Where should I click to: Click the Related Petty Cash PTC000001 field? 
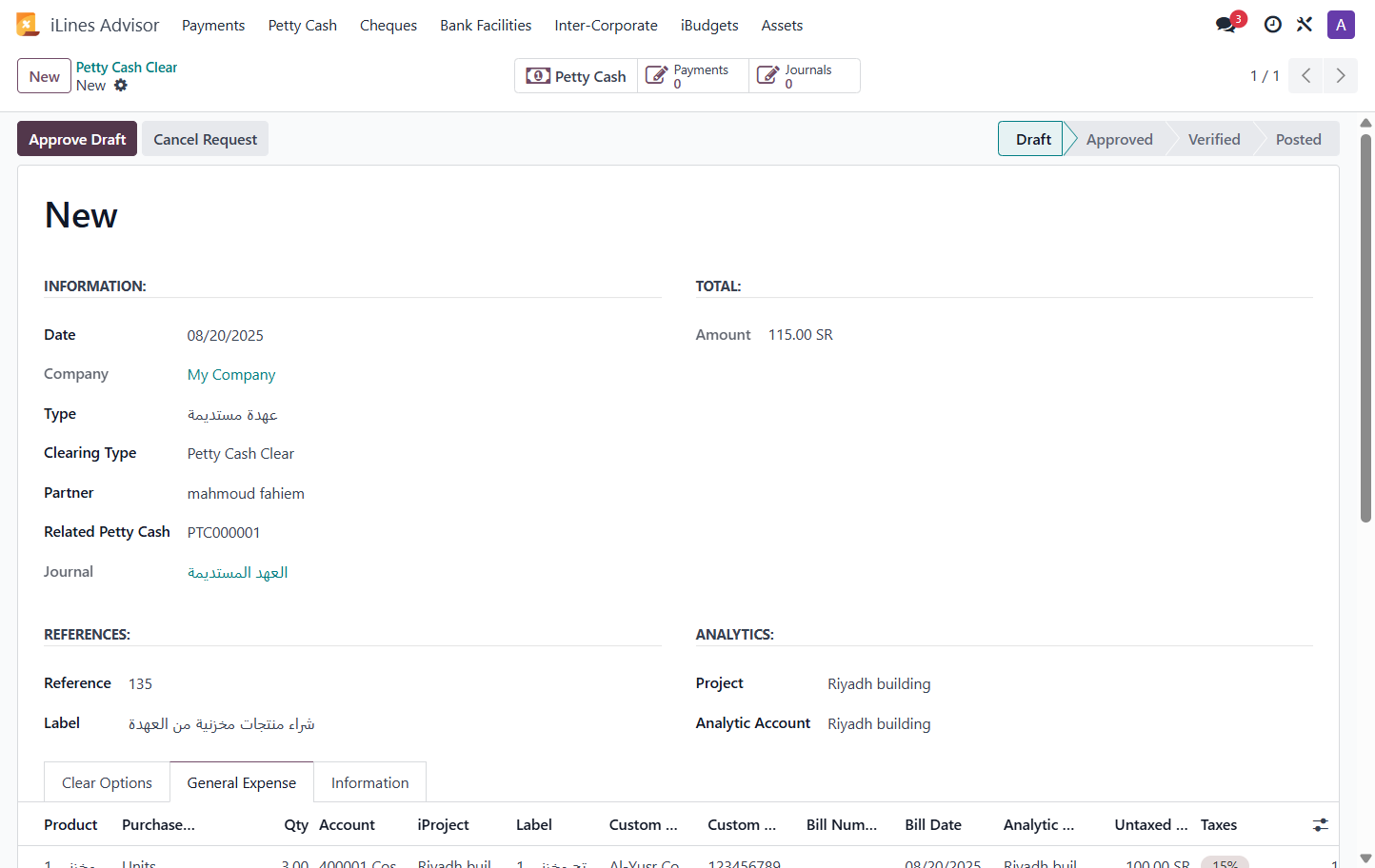[224, 533]
